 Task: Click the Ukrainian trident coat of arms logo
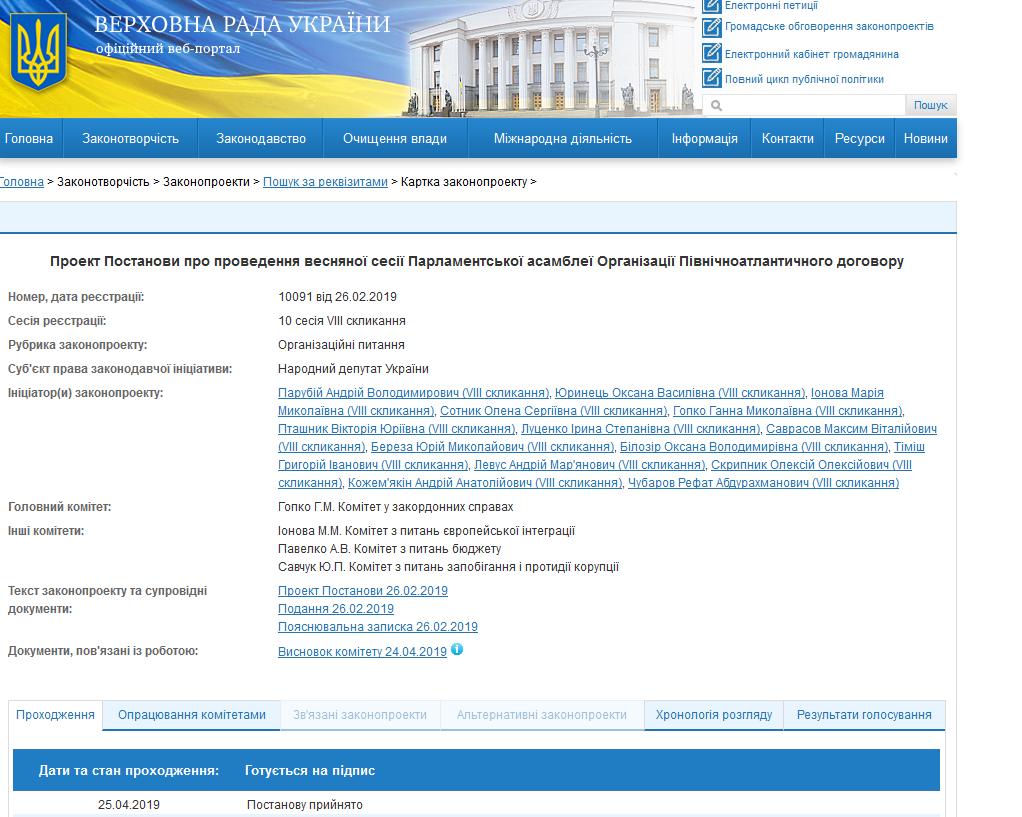tap(38, 52)
